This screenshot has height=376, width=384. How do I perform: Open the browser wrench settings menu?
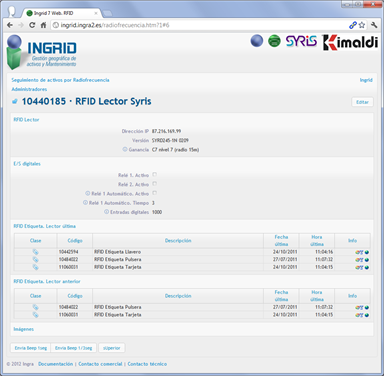[374, 25]
